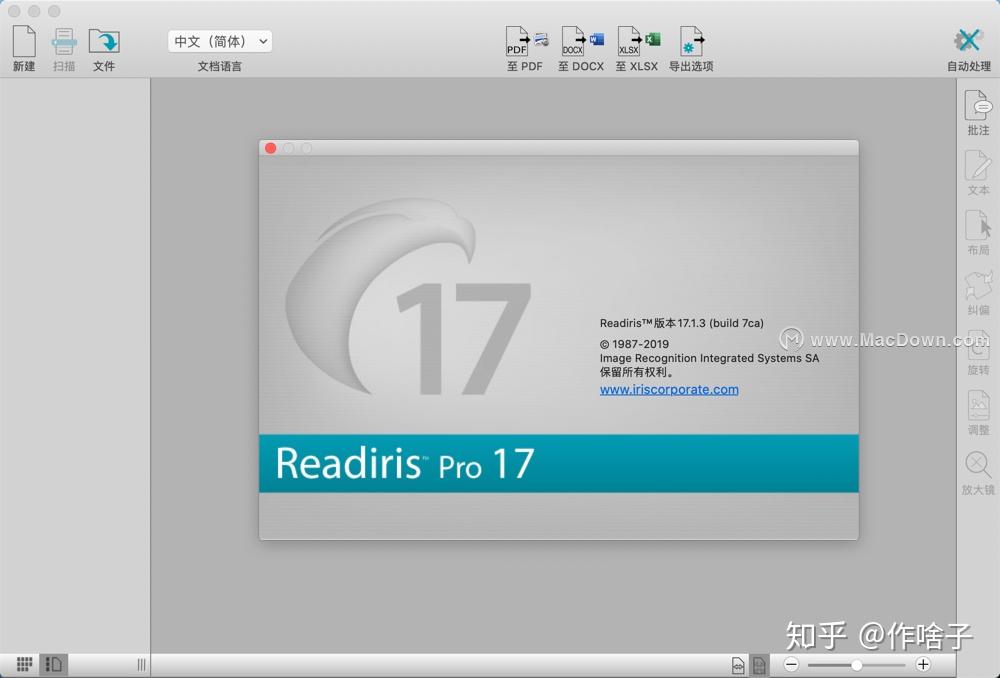The height and width of the screenshot is (678, 1000).
Task: Click the plus button to zoom in
Action: (922, 664)
